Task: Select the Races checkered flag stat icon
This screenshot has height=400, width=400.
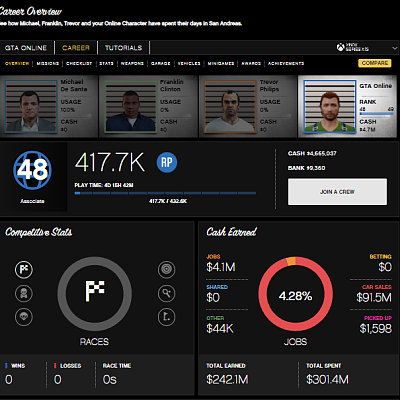Action: click(x=24, y=269)
